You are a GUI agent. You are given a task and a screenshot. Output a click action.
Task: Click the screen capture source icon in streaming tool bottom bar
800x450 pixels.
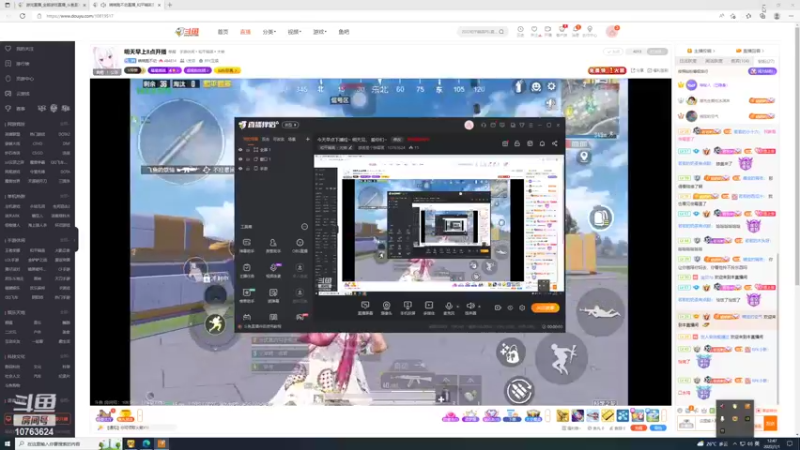tap(365, 306)
